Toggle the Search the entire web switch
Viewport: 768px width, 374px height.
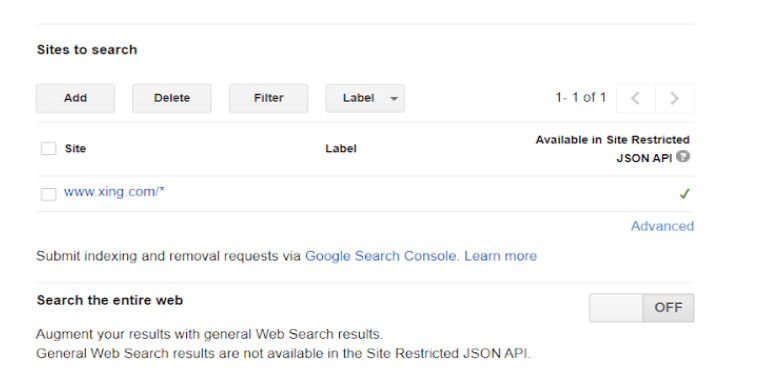(641, 307)
